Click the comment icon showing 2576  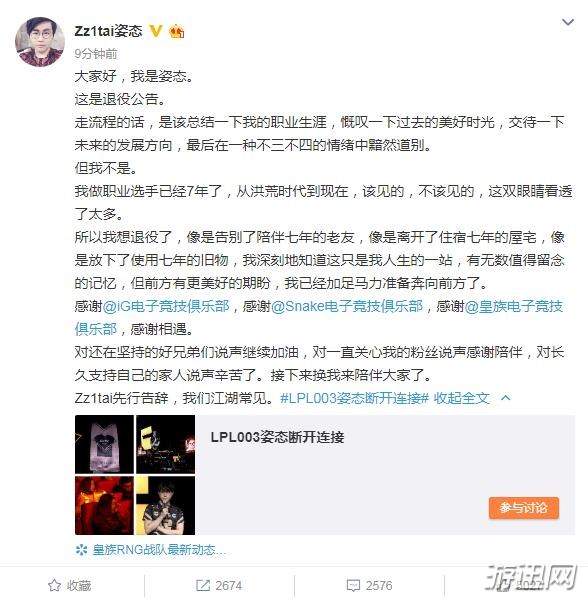pos(353,586)
